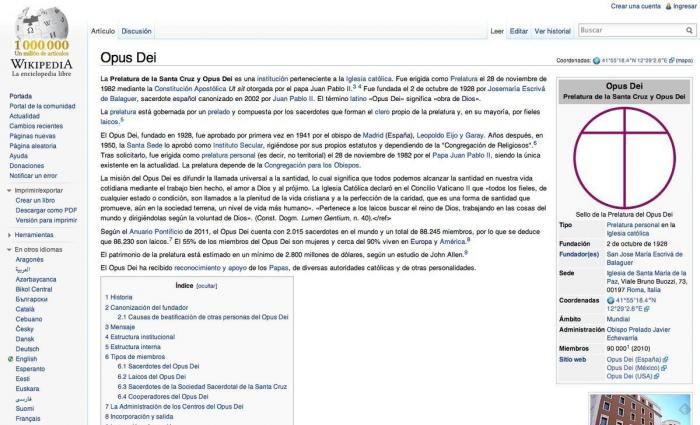Jump to 4 Estructura institucional
700x425 pixels.
140,337
